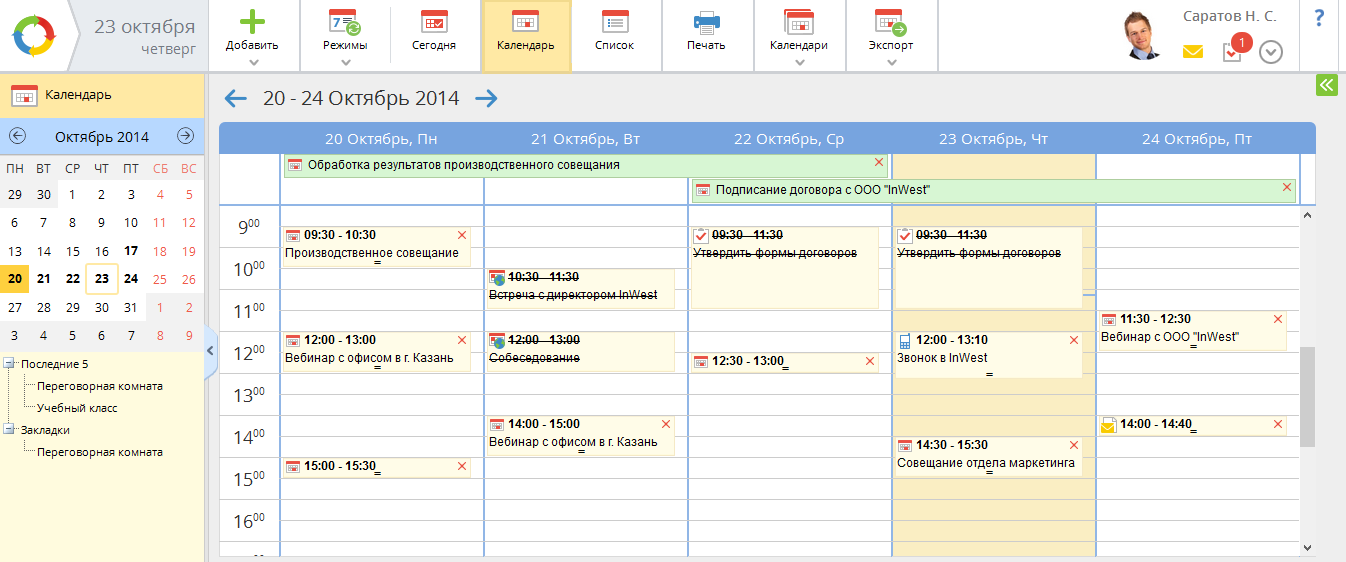Open the Режимы dropdown menu
This screenshot has height=562, width=1346.
click(x=345, y=62)
